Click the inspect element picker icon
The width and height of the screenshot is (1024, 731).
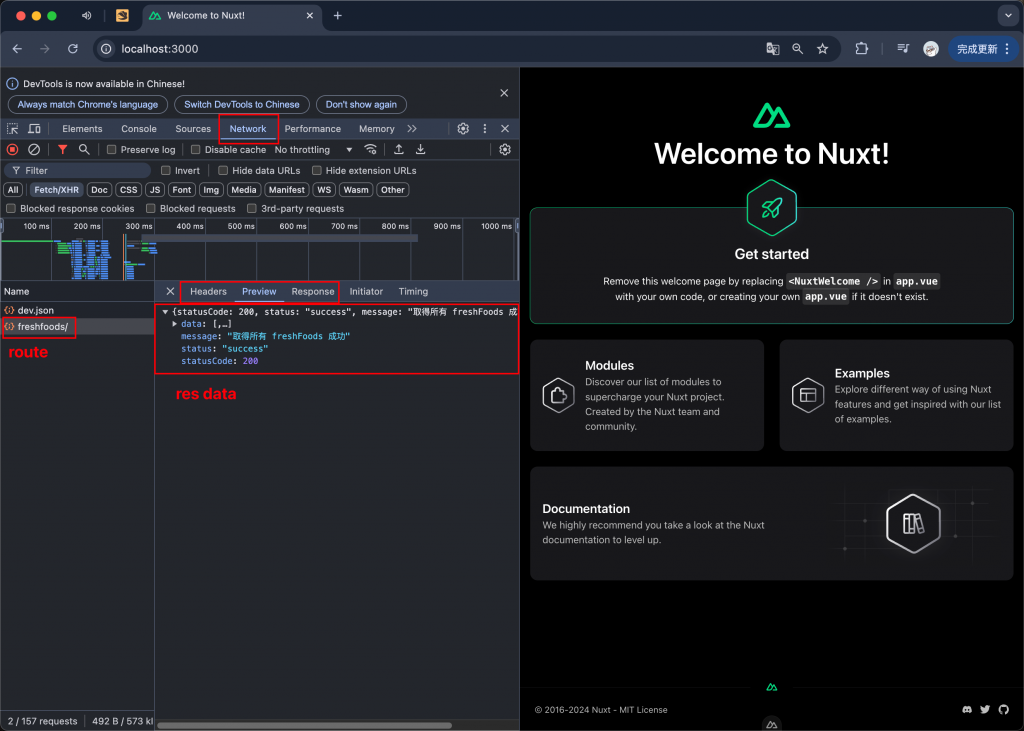click(x=12, y=129)
